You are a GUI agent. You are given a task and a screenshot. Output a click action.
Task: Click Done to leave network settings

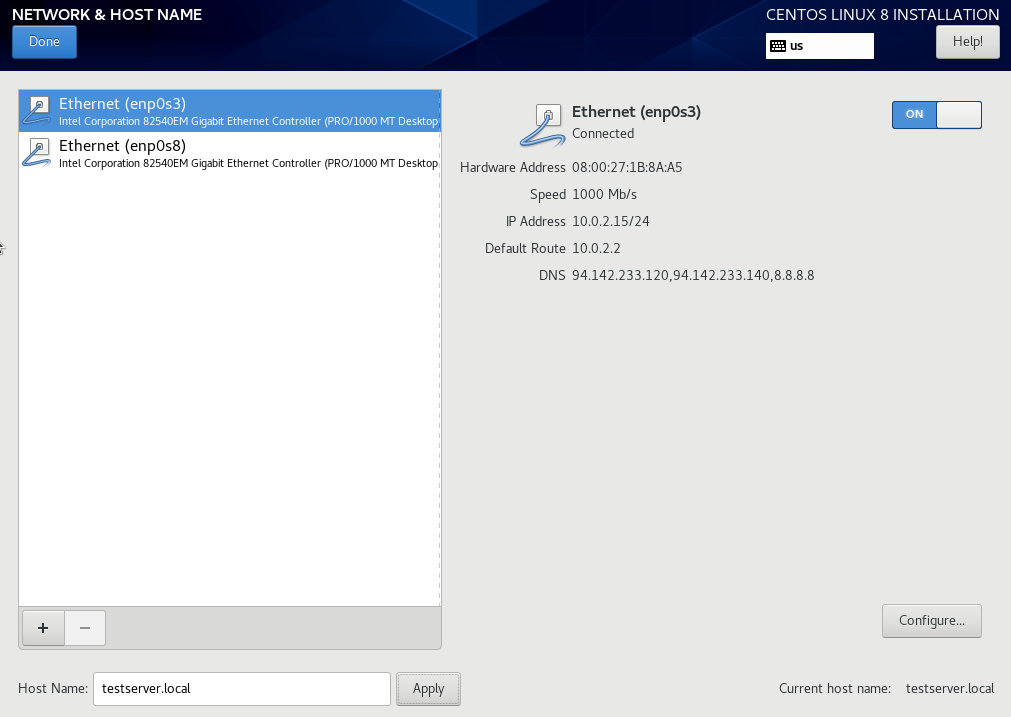pos(44,42)
